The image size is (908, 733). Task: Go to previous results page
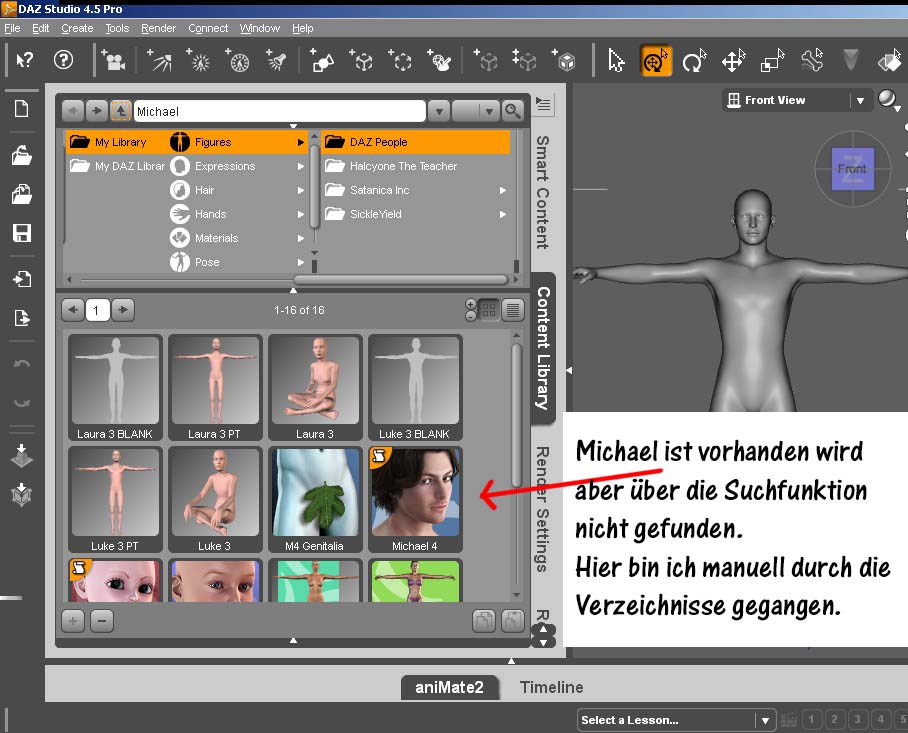tap(73, 310)
